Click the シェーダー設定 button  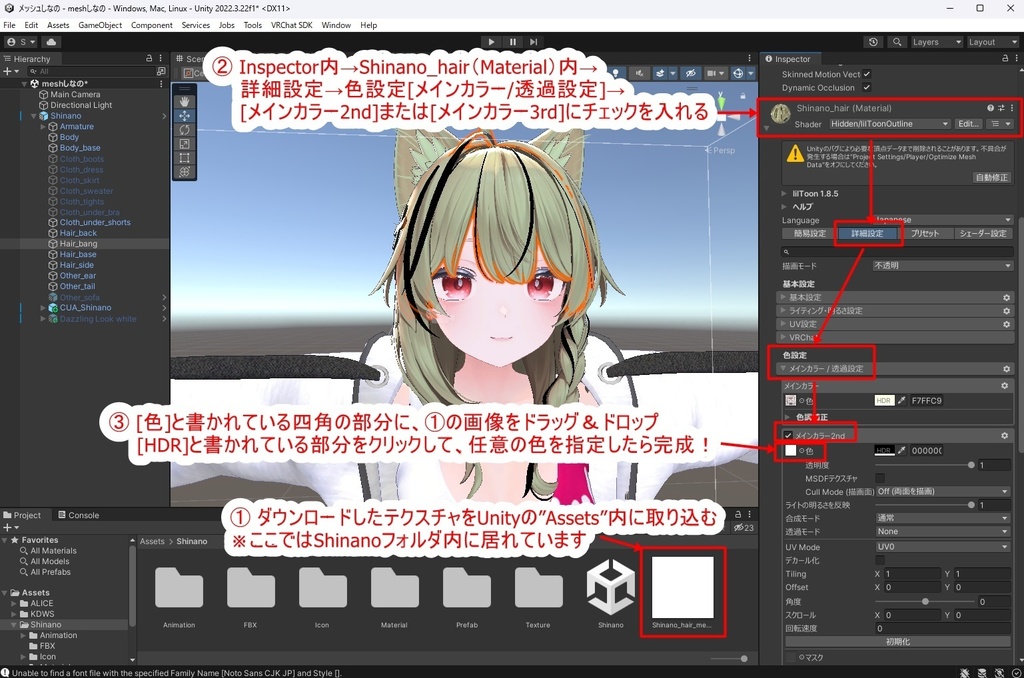tap(982, 233)
